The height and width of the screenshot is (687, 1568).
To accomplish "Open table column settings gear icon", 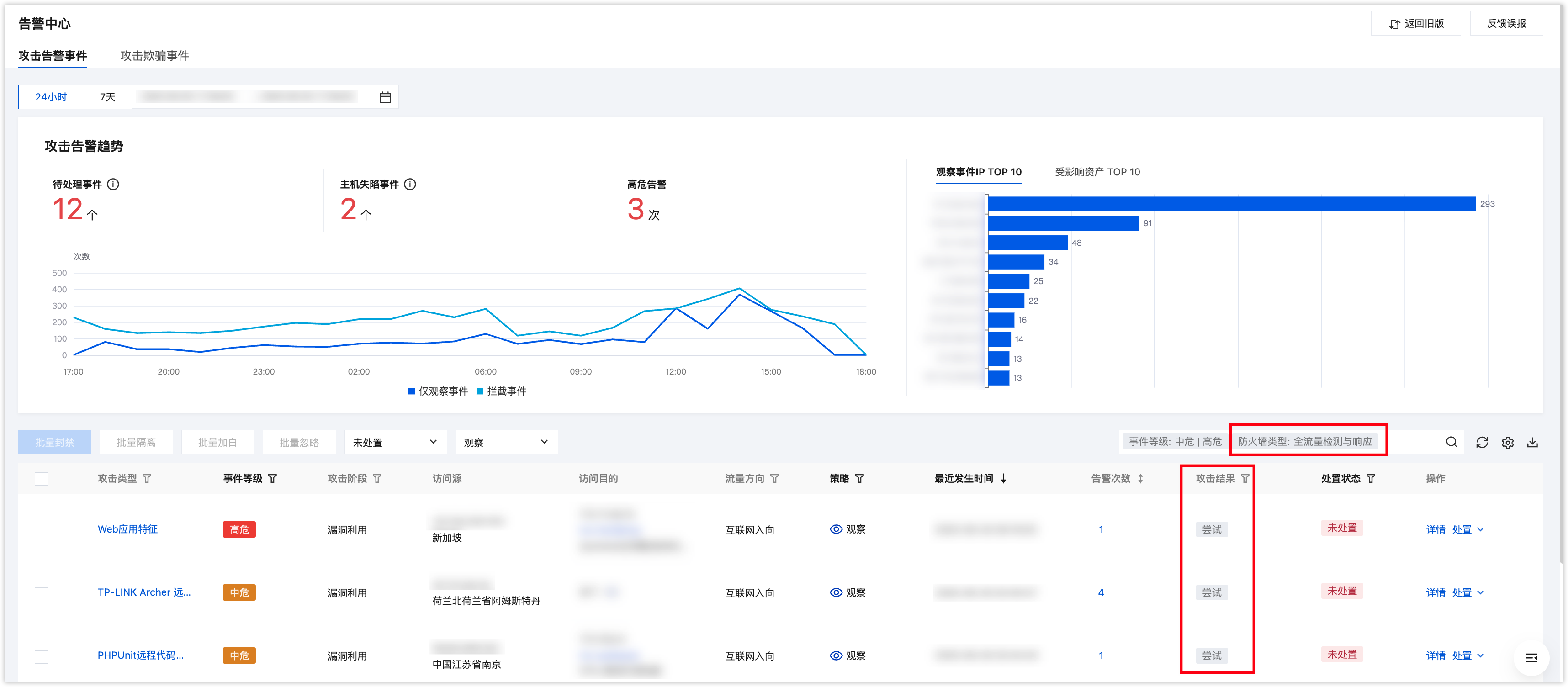I will tap(1507, 442).
